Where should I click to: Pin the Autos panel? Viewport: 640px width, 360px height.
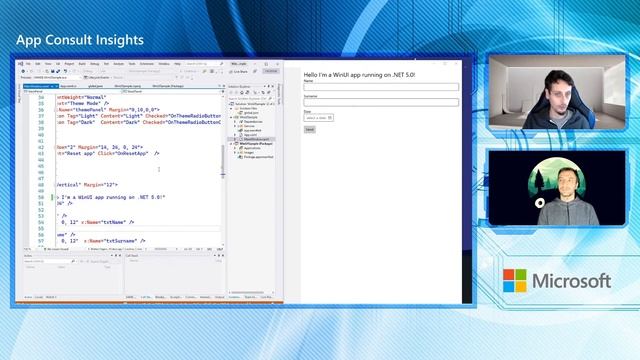[116, 256]
